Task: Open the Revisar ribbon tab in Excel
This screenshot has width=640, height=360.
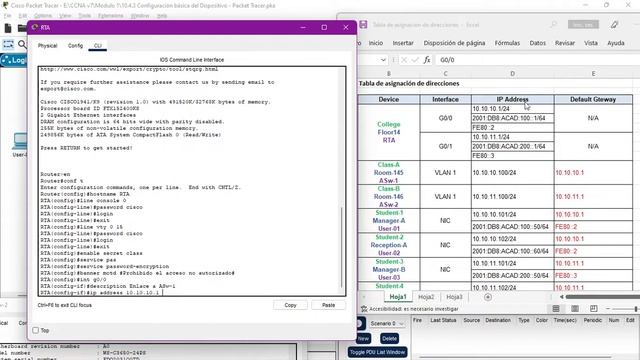Action: tap(564, 43)
